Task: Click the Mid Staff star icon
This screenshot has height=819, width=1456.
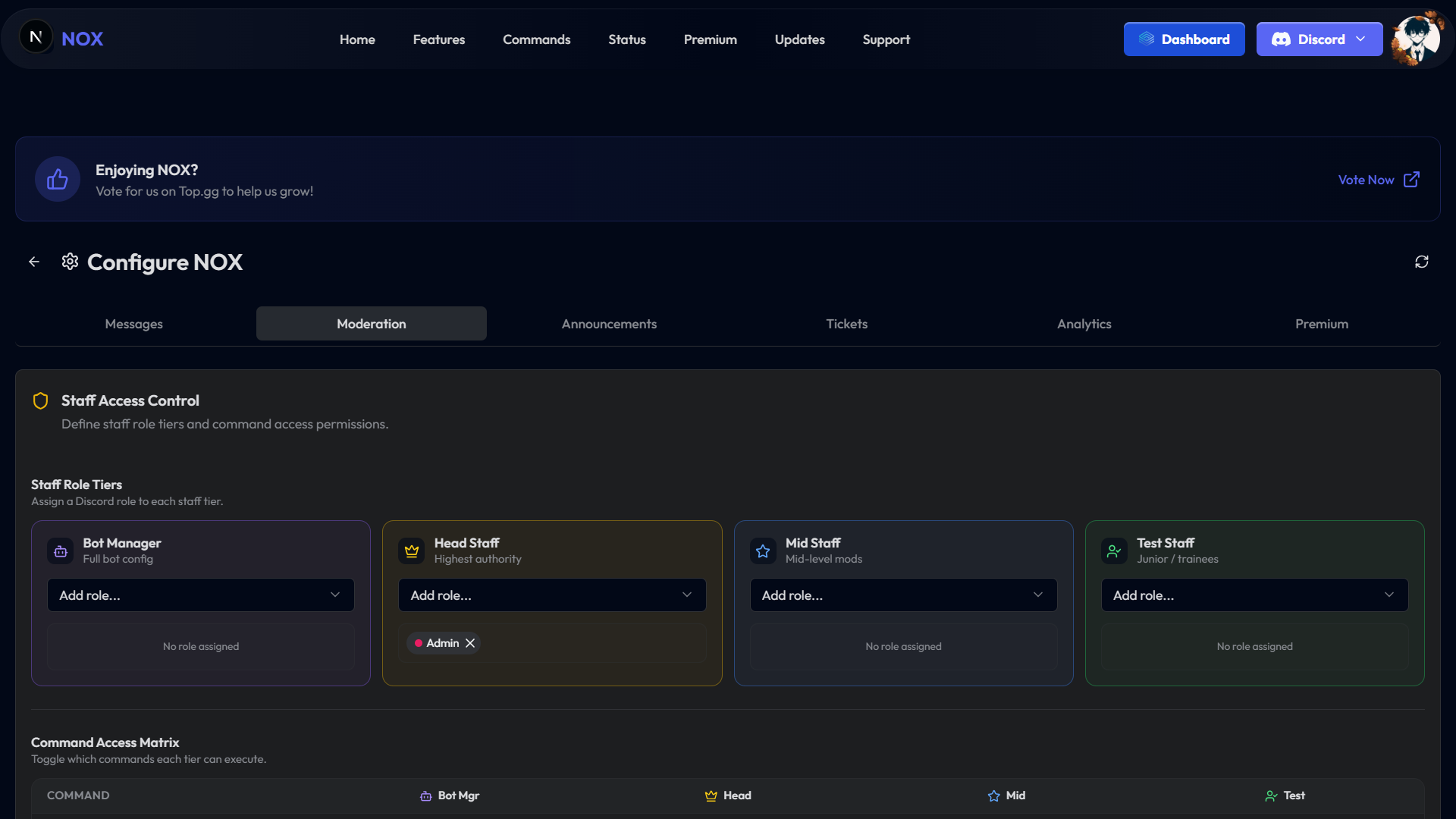Action: (763, 551)
